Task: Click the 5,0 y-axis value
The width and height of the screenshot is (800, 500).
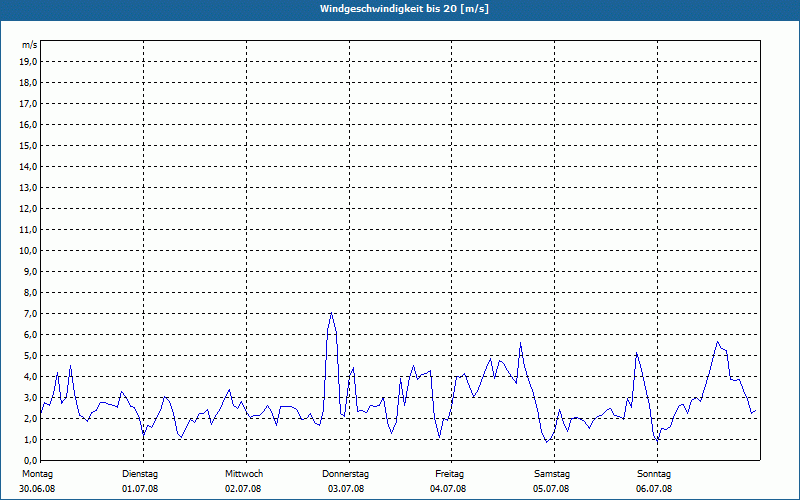Action: [30, 356]
